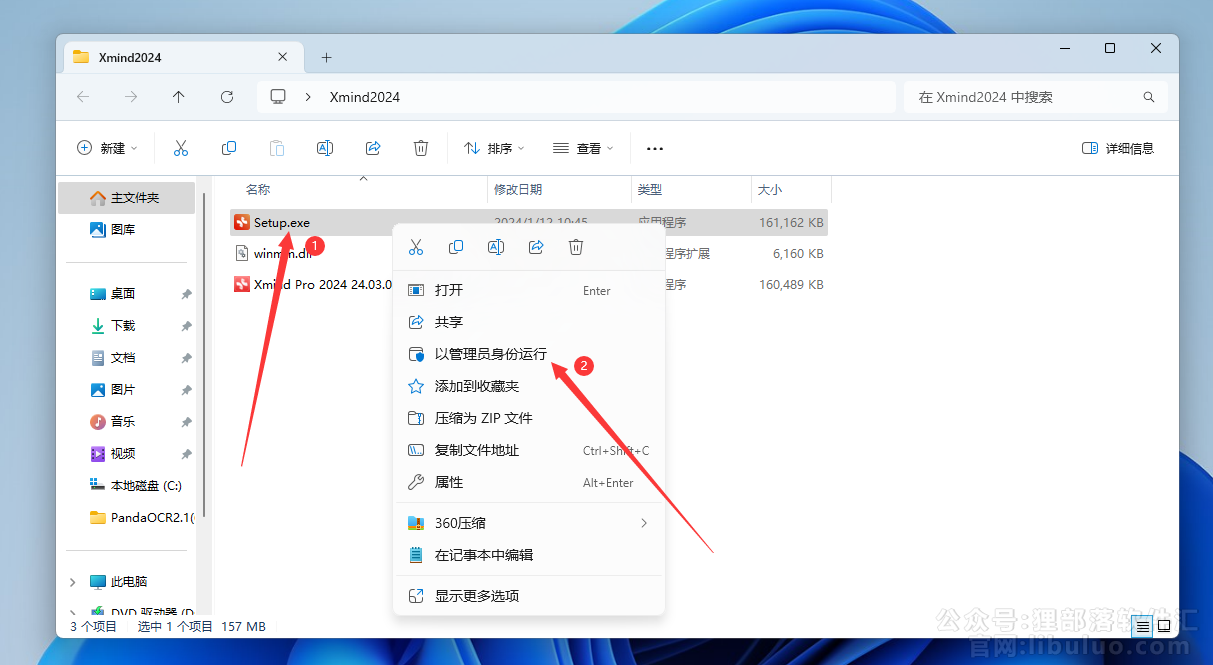This screenshot has height=665, width=1213.
Task: Choose 以管理员身份运行
Action: 529,354
